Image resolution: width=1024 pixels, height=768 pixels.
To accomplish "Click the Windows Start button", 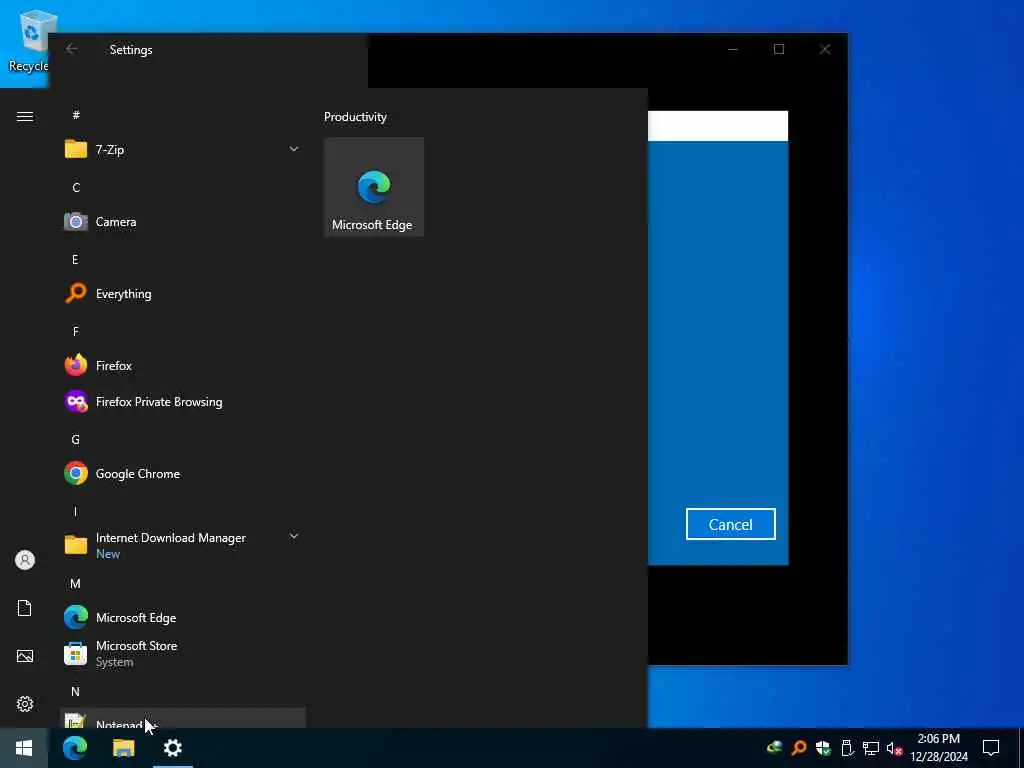I will pos(24,748).
